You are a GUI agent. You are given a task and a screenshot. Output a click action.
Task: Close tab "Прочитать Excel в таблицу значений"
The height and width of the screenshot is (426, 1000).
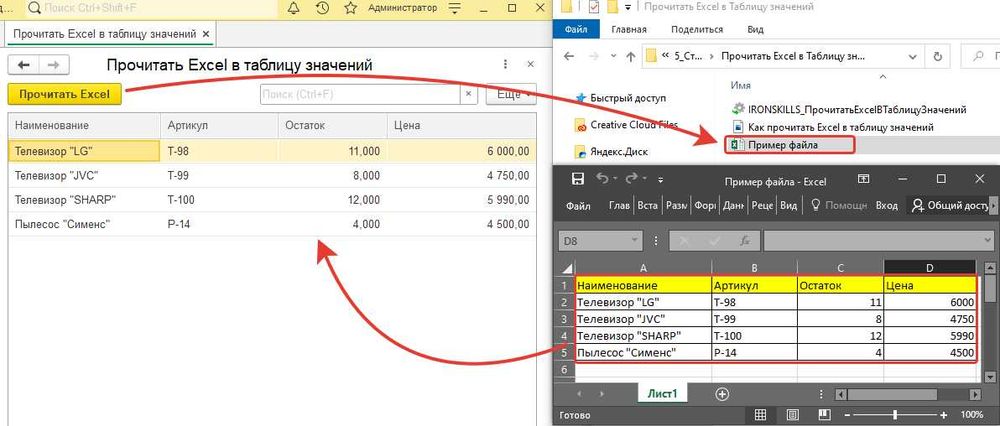[x=206, y=34]
